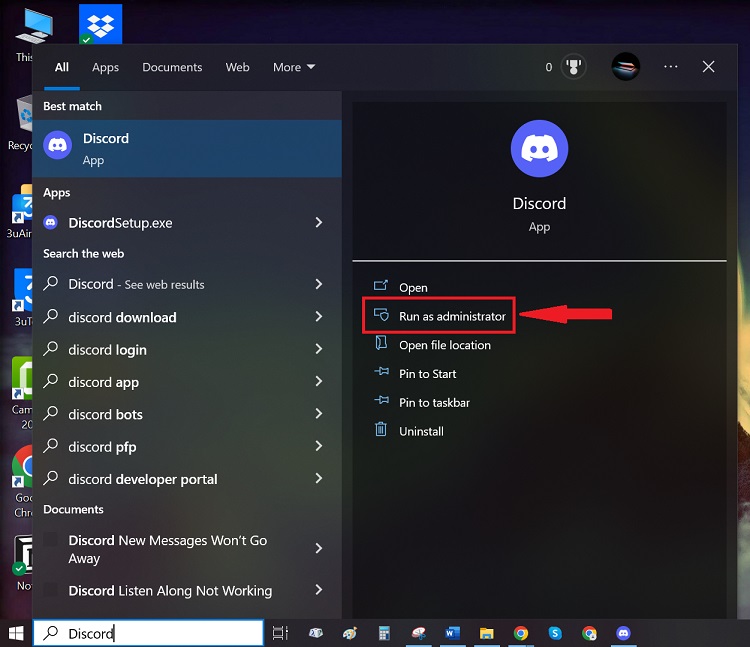Click Open file location label
The image size is (750, 647).
point(445,345)
